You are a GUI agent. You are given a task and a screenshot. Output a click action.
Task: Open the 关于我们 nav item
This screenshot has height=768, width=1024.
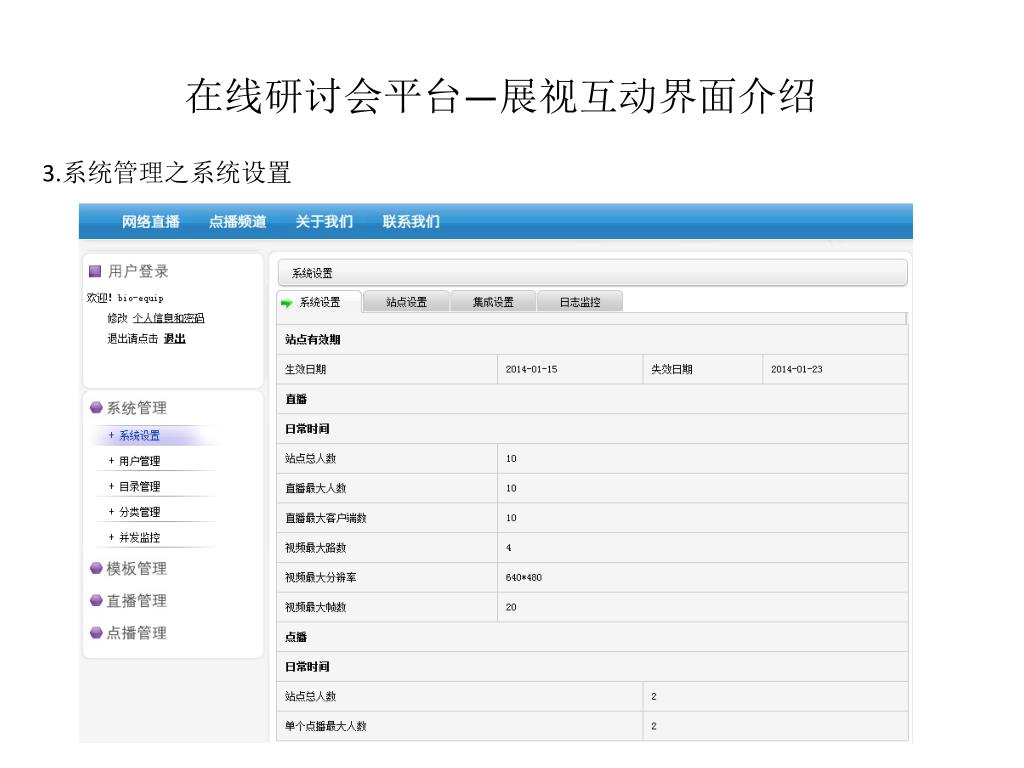(x=324, y=221)
